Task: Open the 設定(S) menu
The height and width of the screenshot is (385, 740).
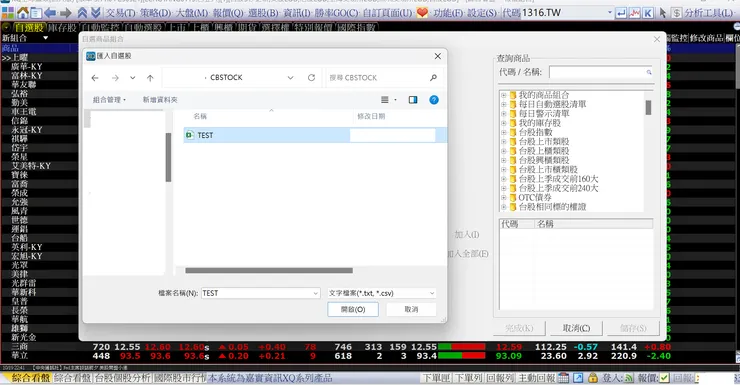Action: tap(482, 13)
